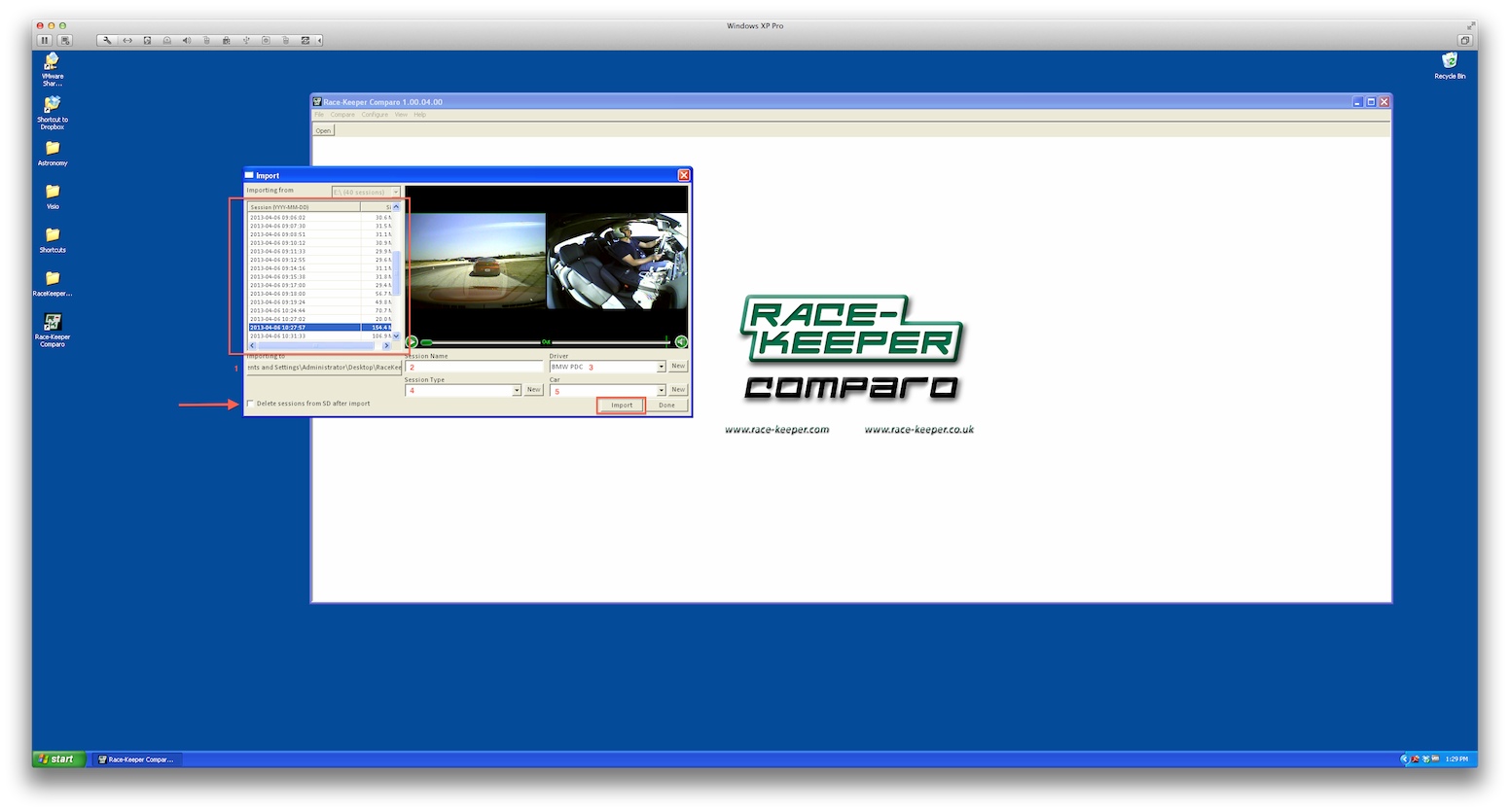Collapse the VMware device toolbar arrow
The width and height of the screenshot is (1509, 812).
tap(319, 40)
